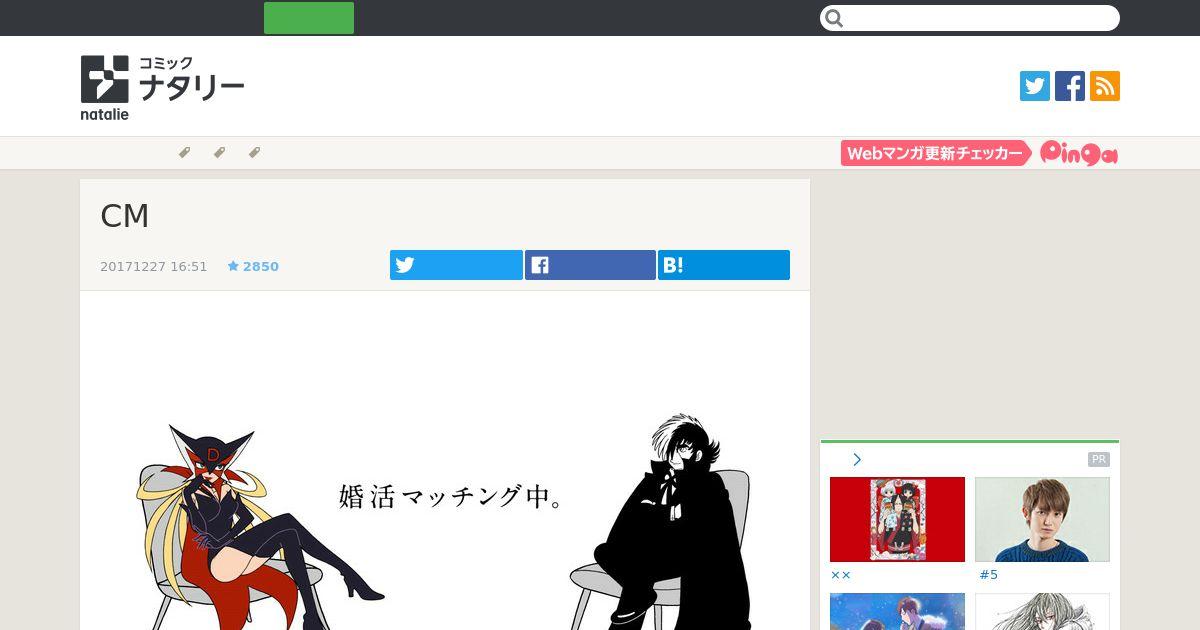
Task: Click the magnifier icon in search bar
Action: click(835, 18)
